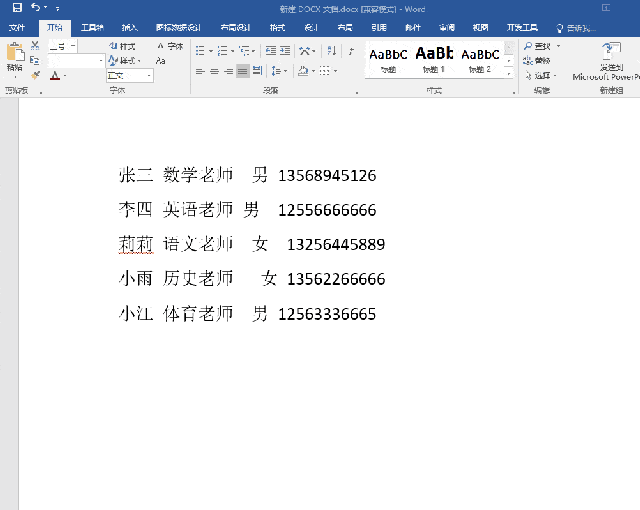Apply the 标题 1 heading style
The image size is (640, 510).
coord(434,60)
